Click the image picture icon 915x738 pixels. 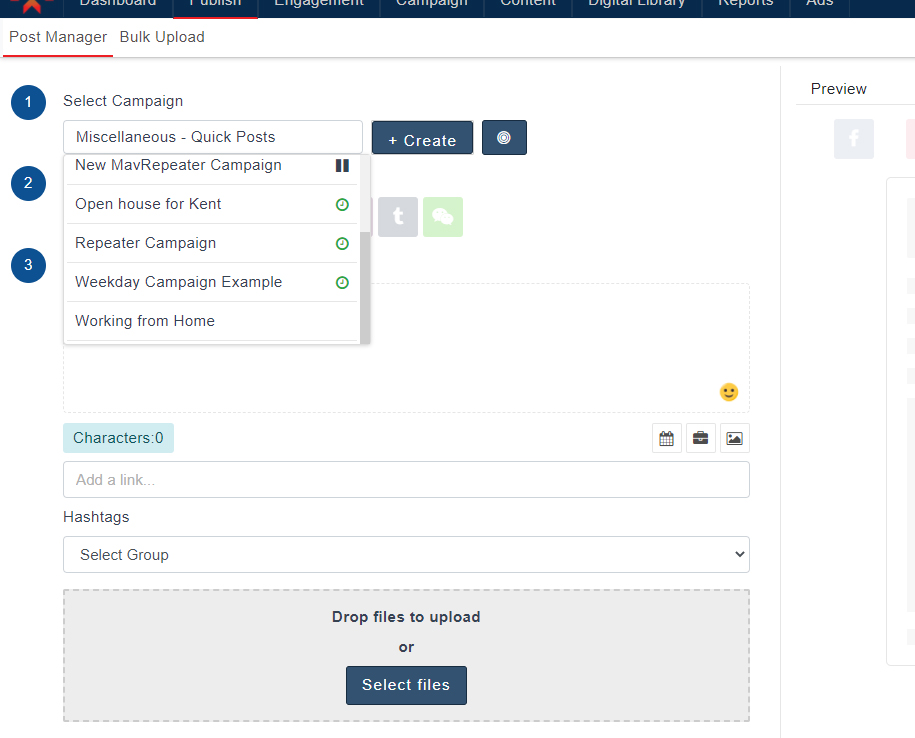coord(735,438)
